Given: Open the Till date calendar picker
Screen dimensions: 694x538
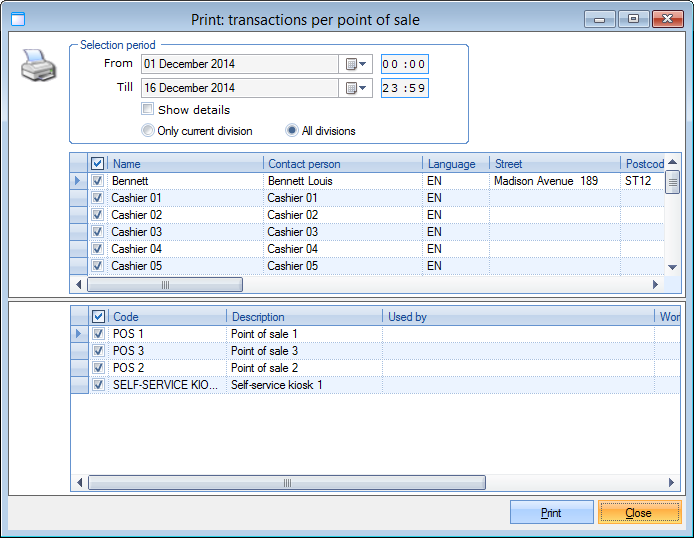Looking at the screenshot, I should point(356,88).
